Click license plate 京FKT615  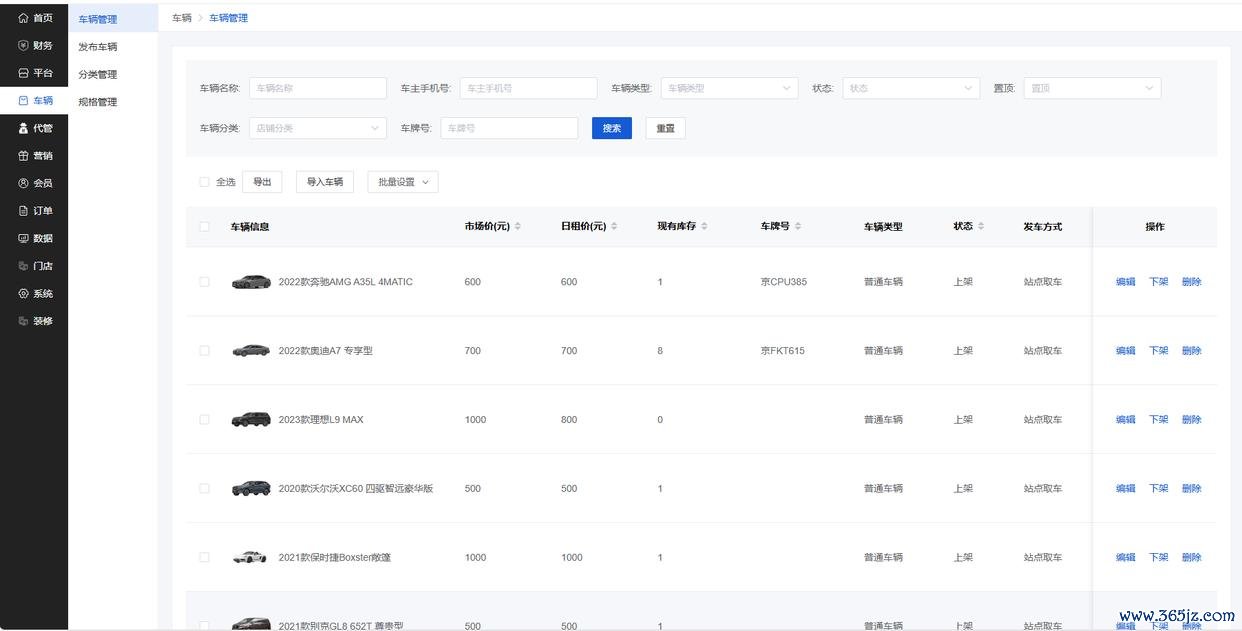point(783,351)
